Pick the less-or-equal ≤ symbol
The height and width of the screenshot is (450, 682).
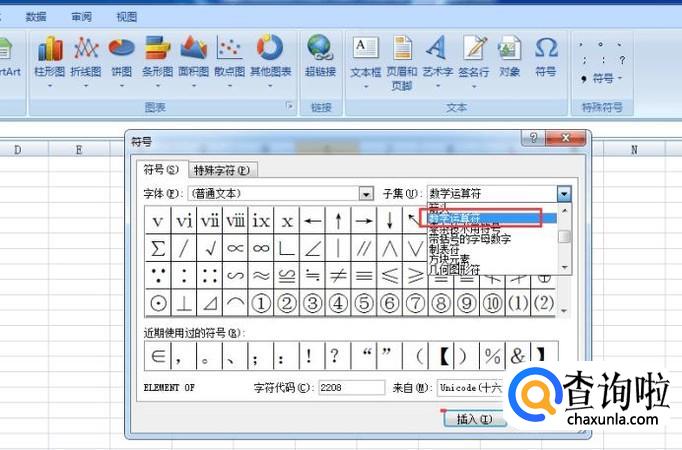coord(389,276)
